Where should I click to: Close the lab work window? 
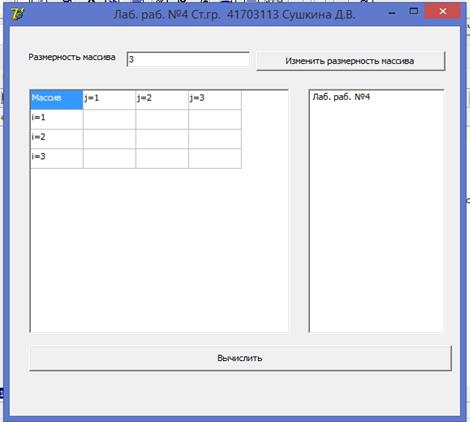click(443, 12)
